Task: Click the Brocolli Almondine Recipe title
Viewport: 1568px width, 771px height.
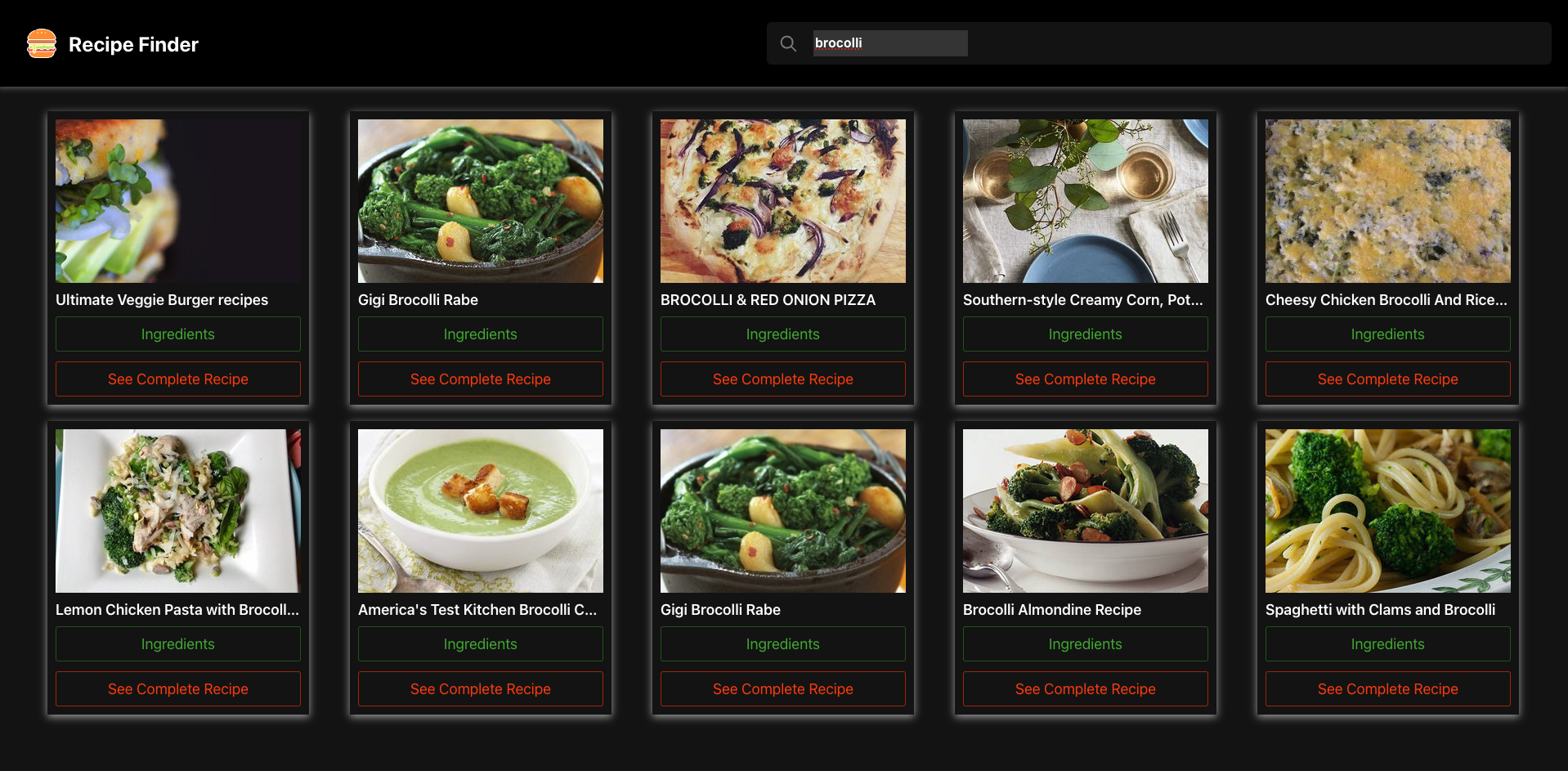Action: (x=1051, y=609)
